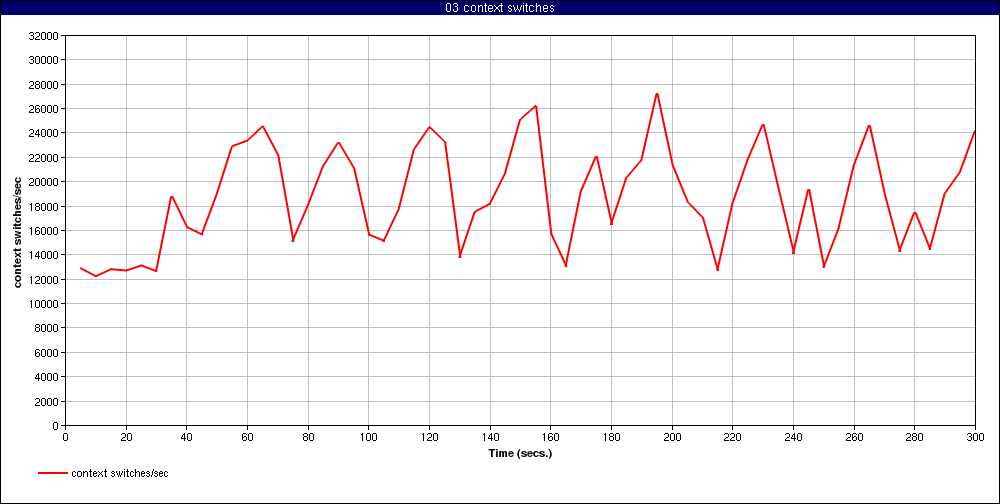Click the 'context switches/sec' legend label
The image size is (1000, 504).
click(x=120, y=473)
